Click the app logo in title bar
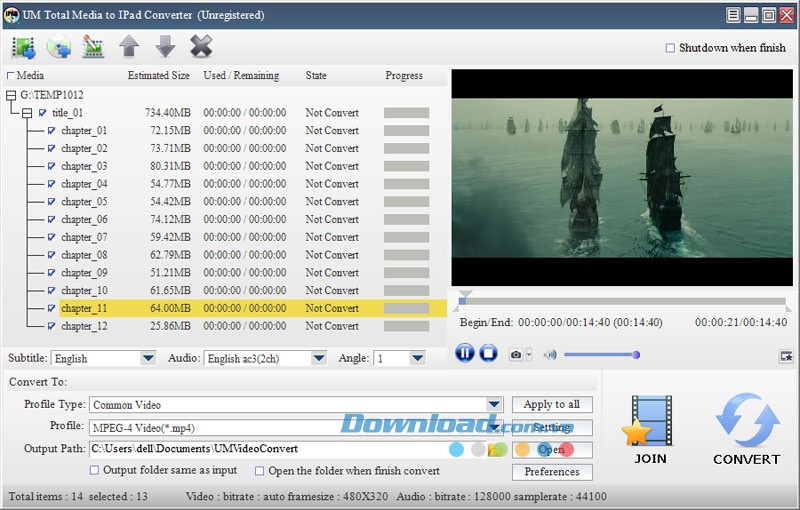The height and width of the screenshot is (510, 800). click(11, 15)
